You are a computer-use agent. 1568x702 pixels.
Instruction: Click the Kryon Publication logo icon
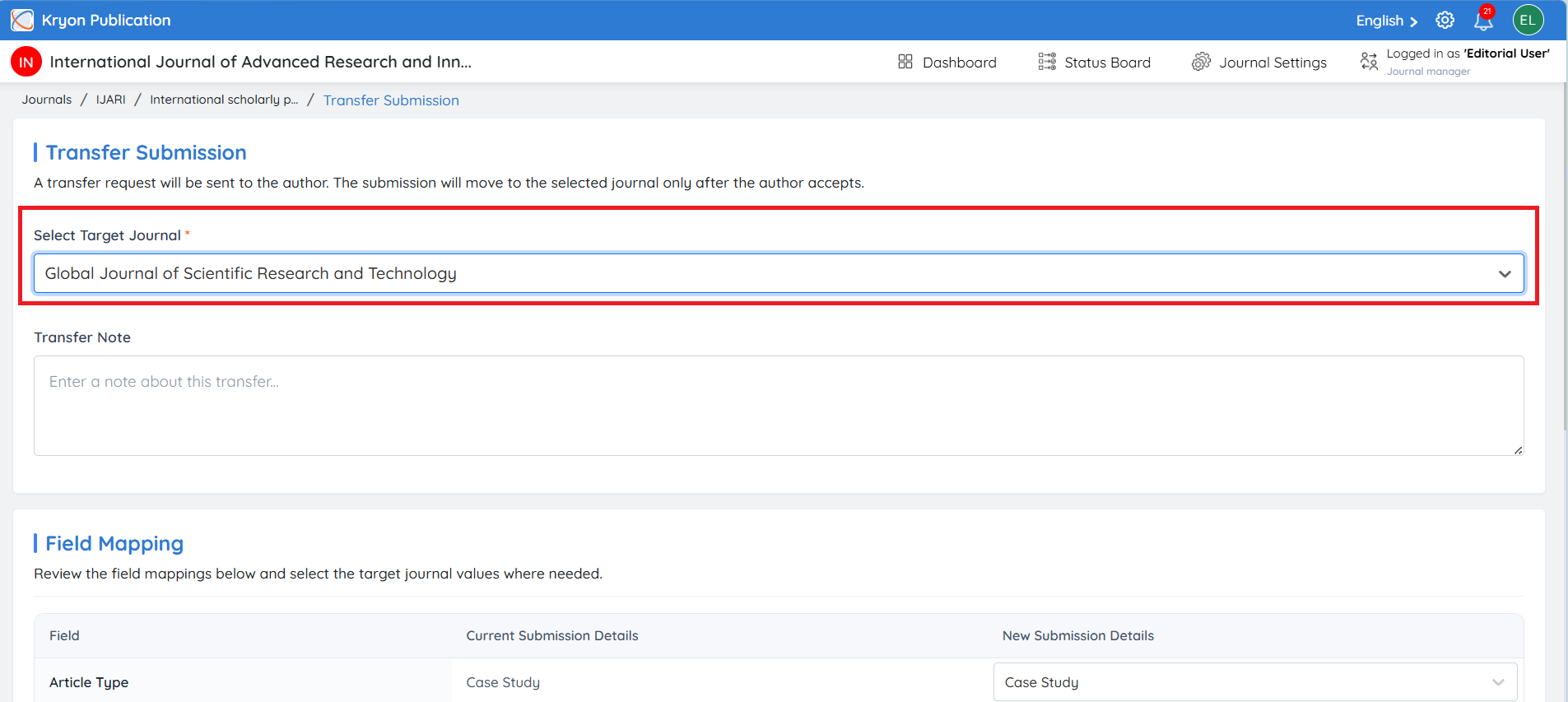22,20
